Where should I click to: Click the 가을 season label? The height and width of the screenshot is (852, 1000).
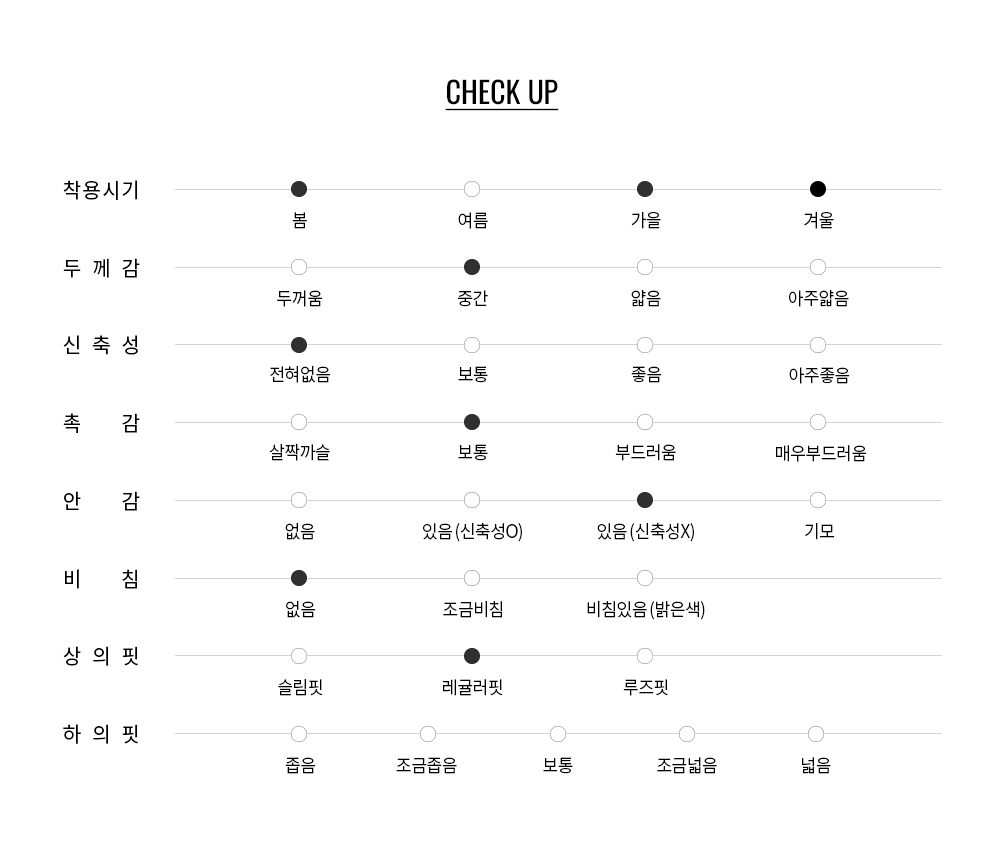pos(645,221)
